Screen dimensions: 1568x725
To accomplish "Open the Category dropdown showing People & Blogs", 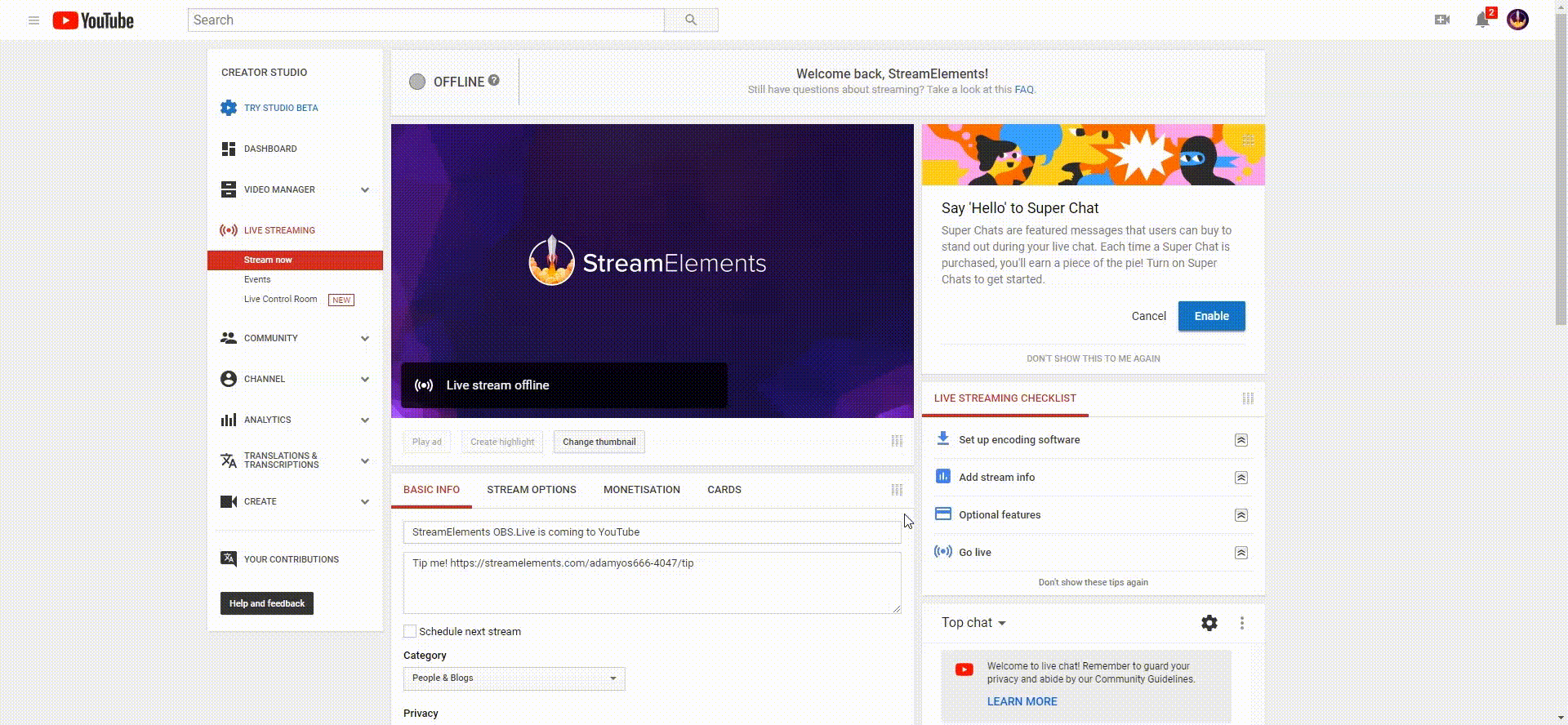I will click(514, 678).
